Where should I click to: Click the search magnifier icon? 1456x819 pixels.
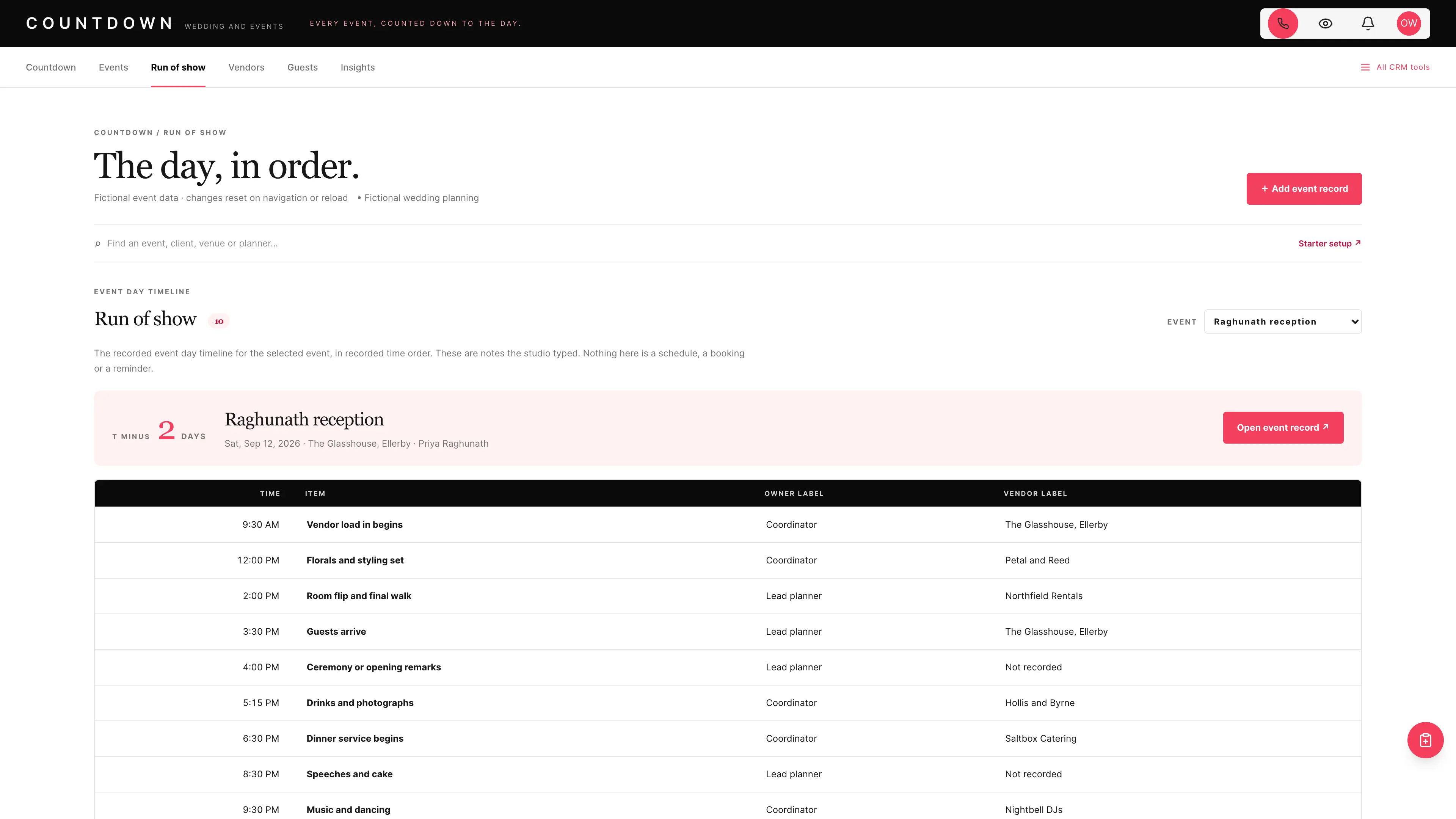pos(98,243)
